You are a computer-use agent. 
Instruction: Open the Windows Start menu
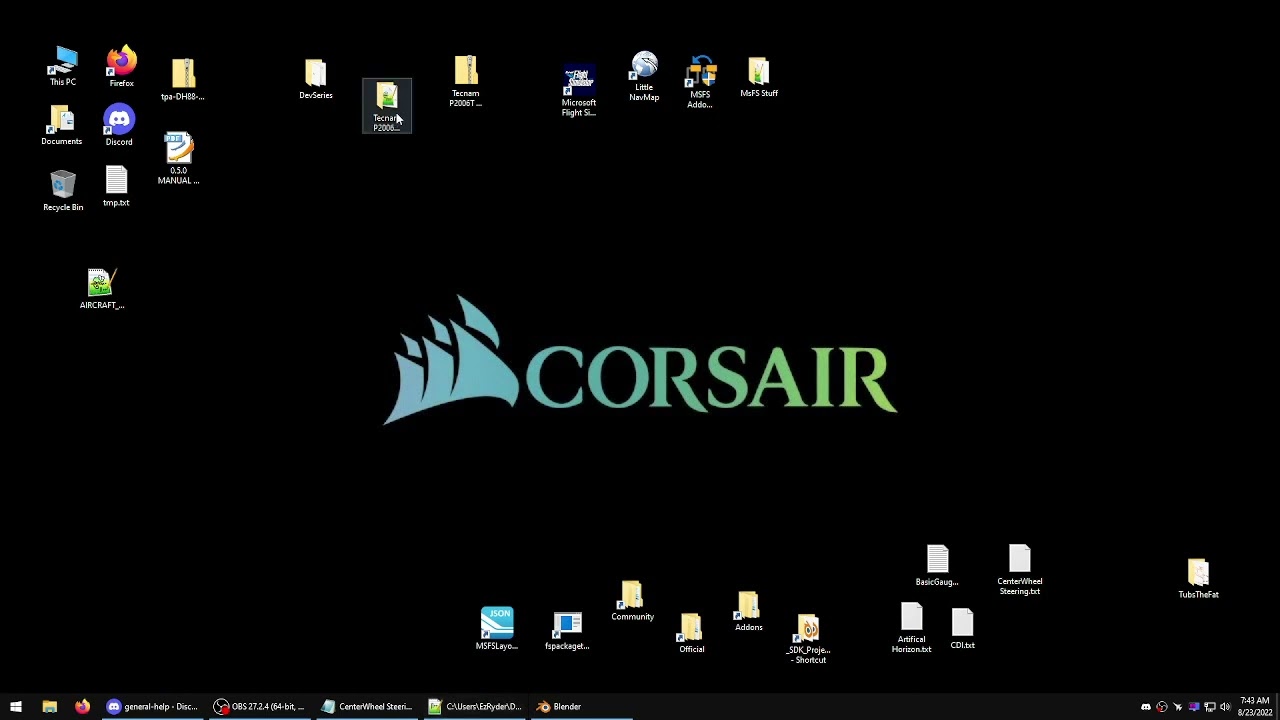pos(16,706)
